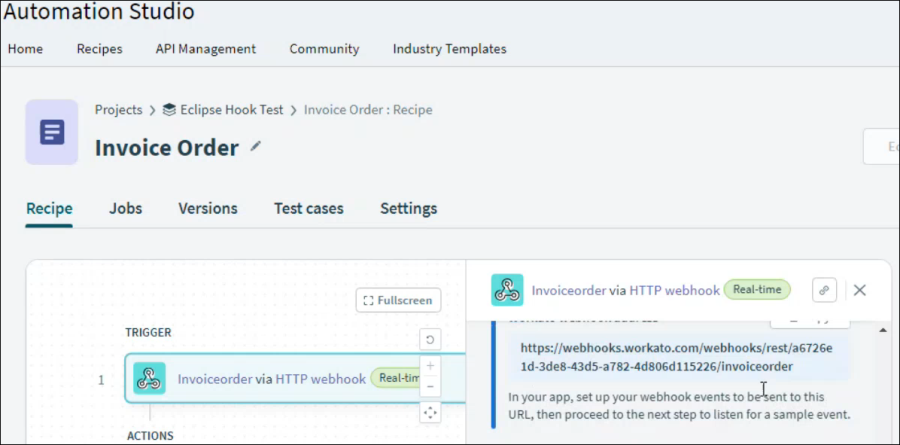Click the Projects breadcrumb link
Image resolution: width=900 pixels, height=445 pixels.
pyautogui.click(x=118, y=110)
